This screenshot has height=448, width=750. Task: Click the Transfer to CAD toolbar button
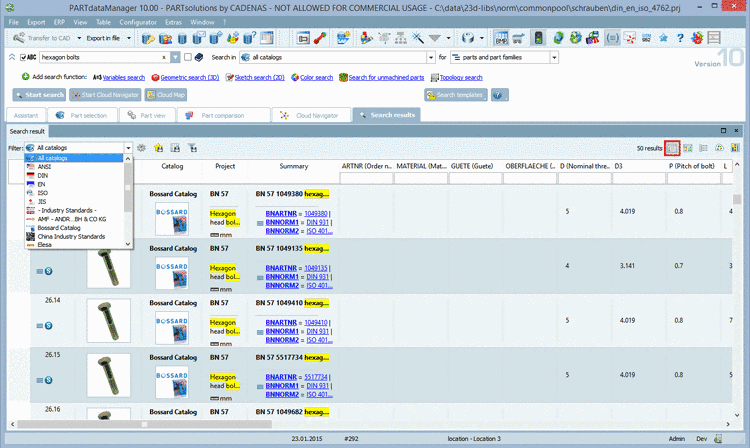coord(42,39)
